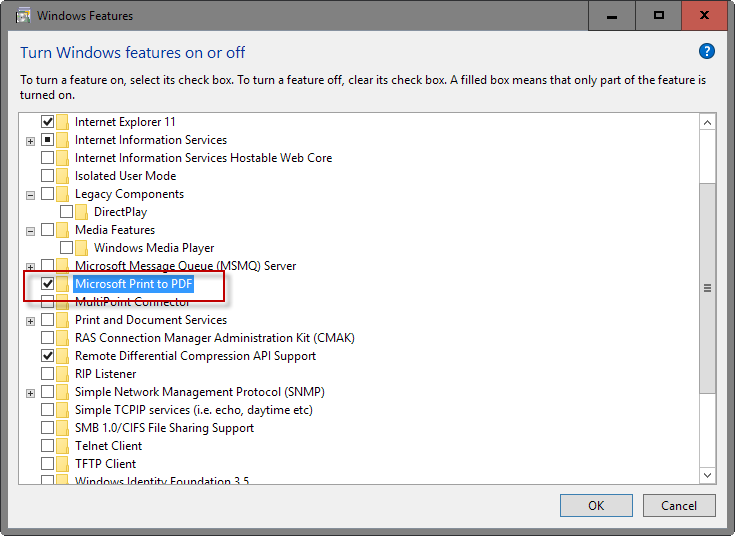Viewport: 735px width, 536px height.
Task: Check the DirectPlay checkbox
Action: 67,211
